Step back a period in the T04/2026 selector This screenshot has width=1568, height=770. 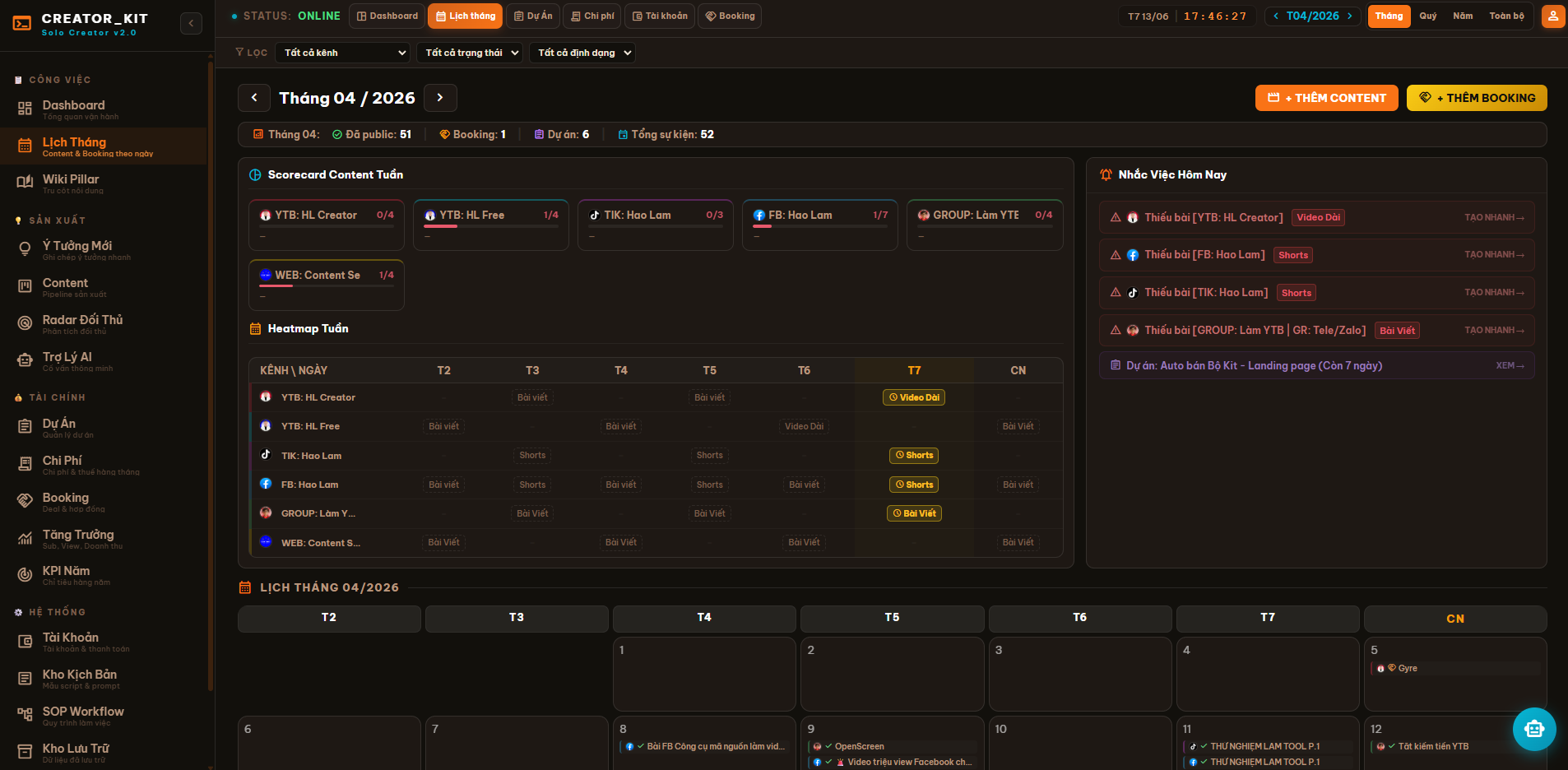pyautogui.click(x=1276, y=16)
